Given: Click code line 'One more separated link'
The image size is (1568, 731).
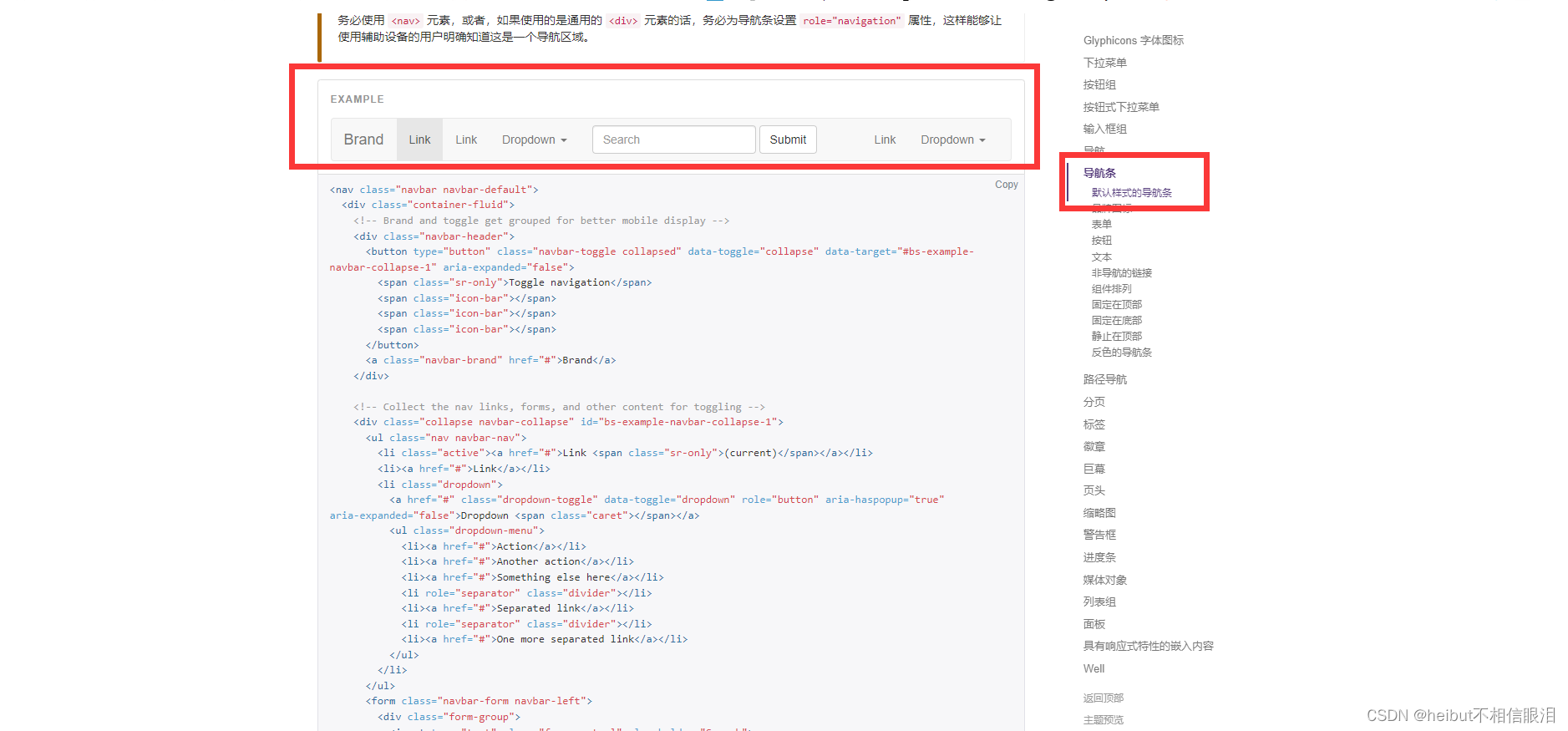Looking at the screenshot, I should (545, 639).
